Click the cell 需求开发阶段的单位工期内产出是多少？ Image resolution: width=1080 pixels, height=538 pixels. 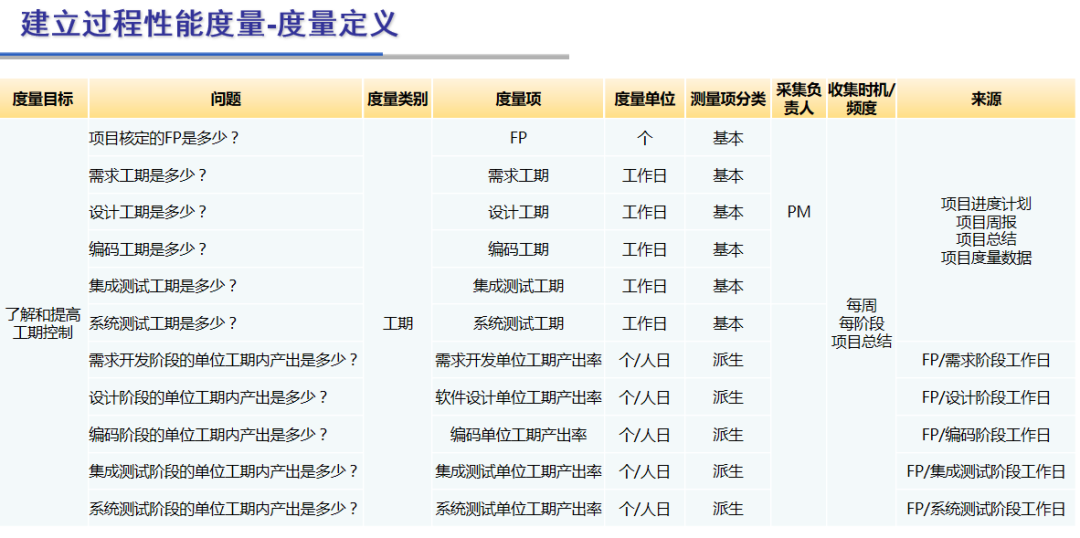pyautogui.click(x=226, y=360)
